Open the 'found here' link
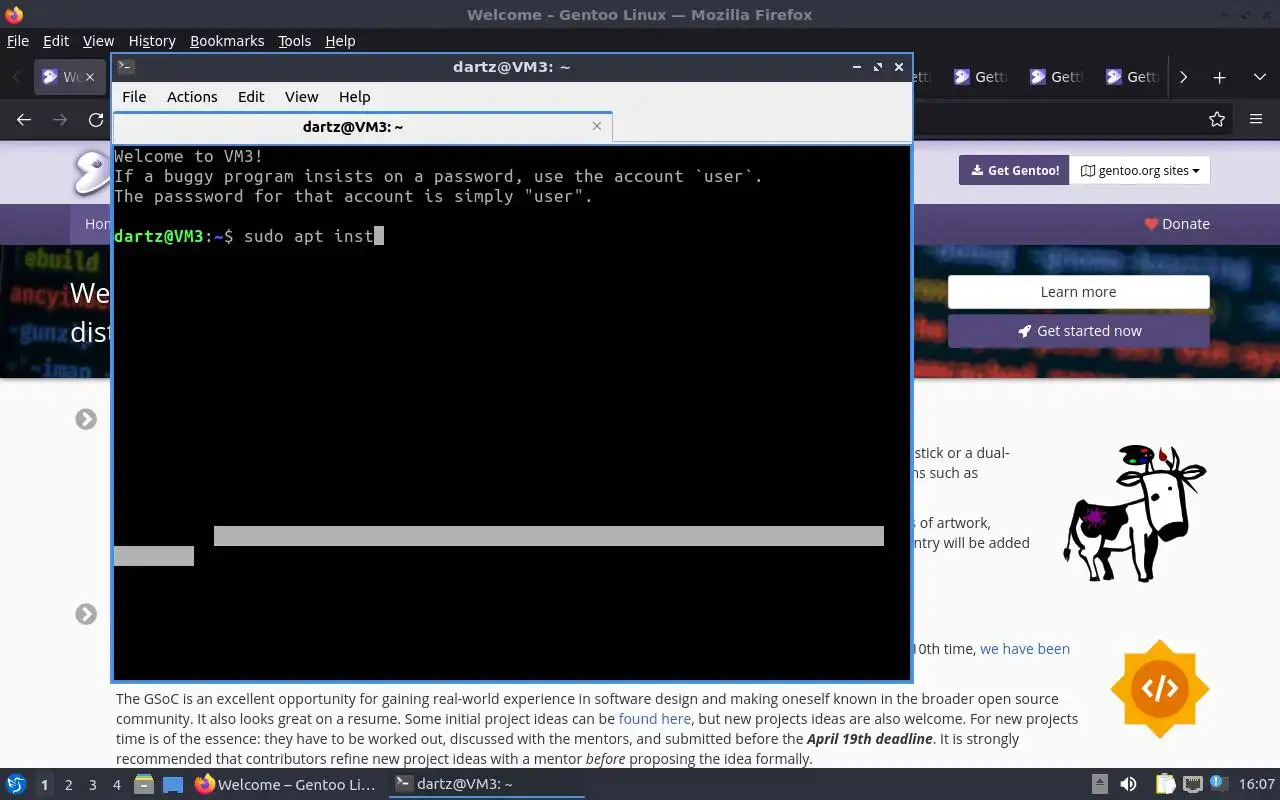 click(x=655, y=719)
